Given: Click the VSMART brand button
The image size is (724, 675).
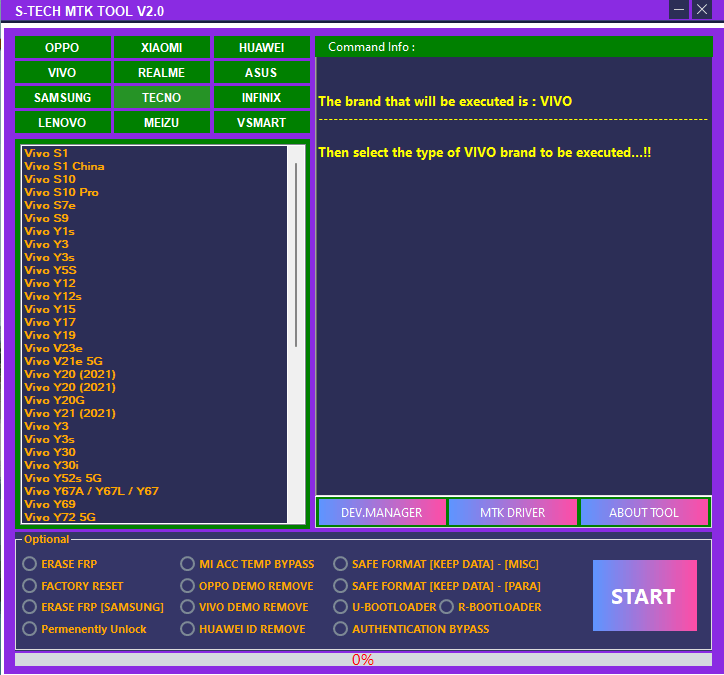Looking at the screenshot, I should (262, 122).
